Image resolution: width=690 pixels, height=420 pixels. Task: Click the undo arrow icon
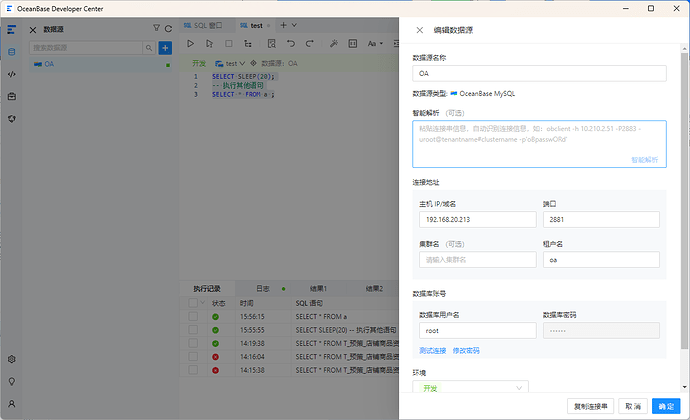coord(291,43)
